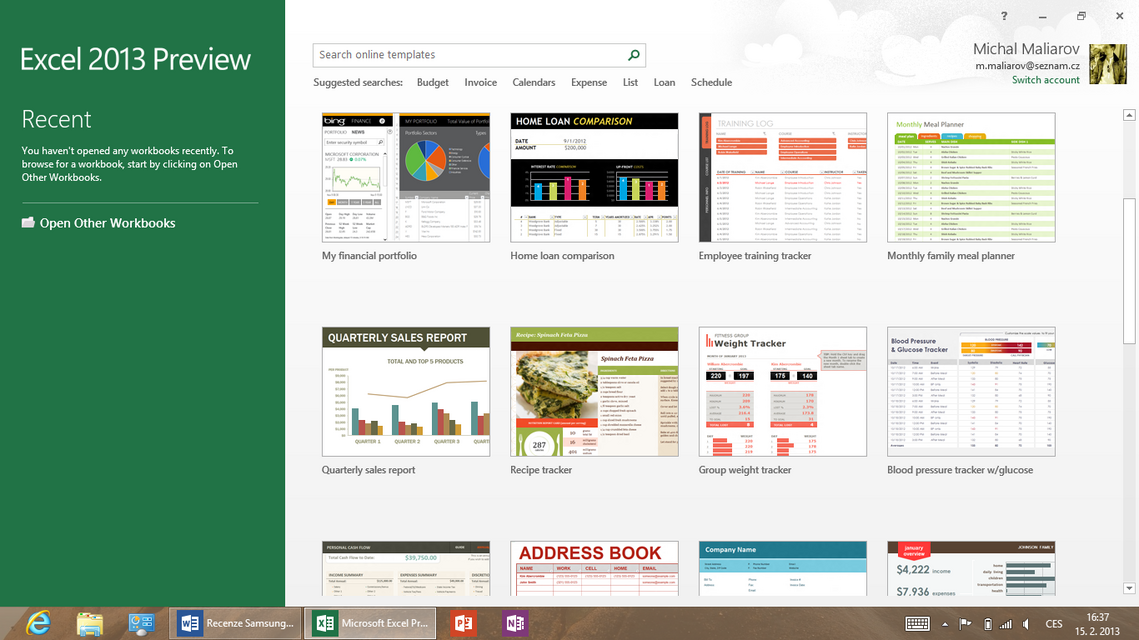Click the scrollbar down arrow in templates
Screen dimensions: 1139x640
point(1130,588)
